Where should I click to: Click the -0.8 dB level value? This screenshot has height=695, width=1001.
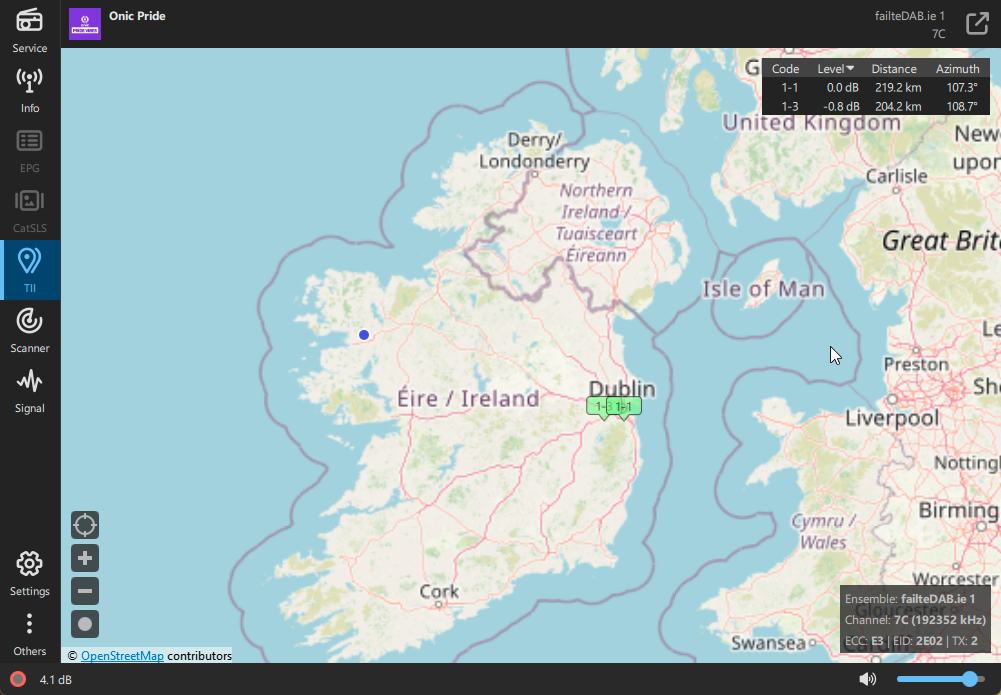pos(841,106)
